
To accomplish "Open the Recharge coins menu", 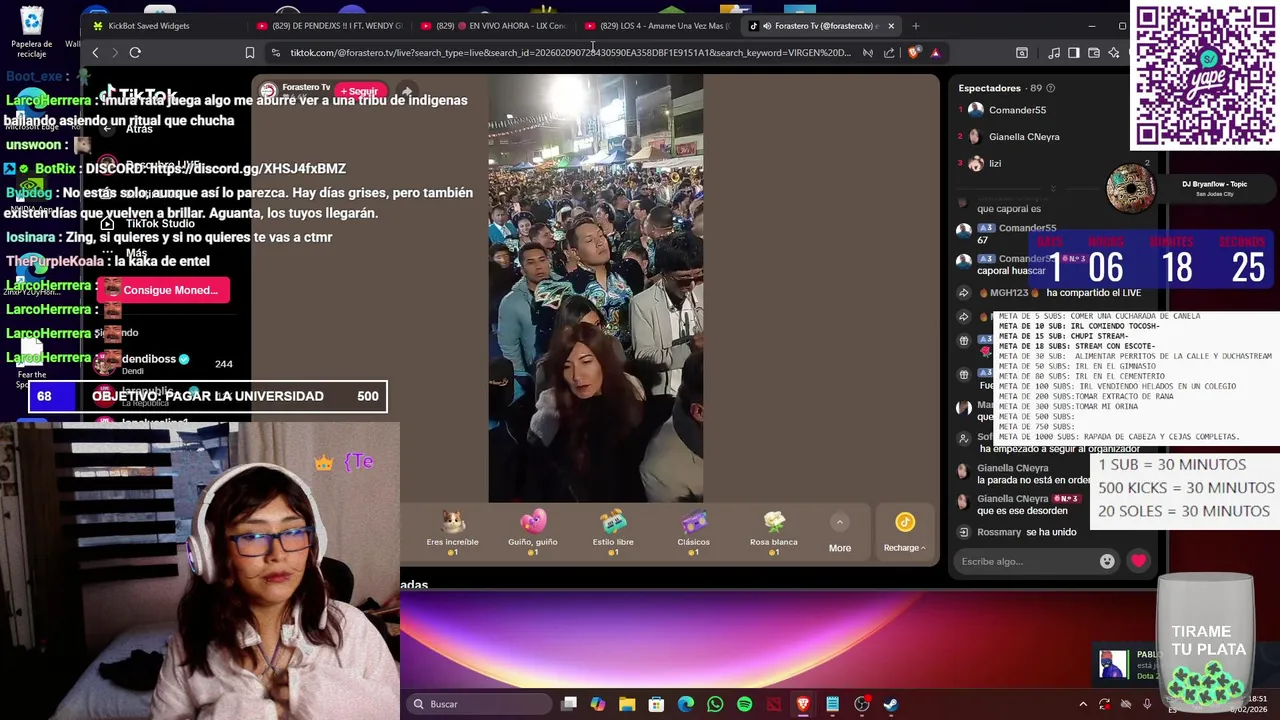I will pyautogui.click(x=904, y=532).
